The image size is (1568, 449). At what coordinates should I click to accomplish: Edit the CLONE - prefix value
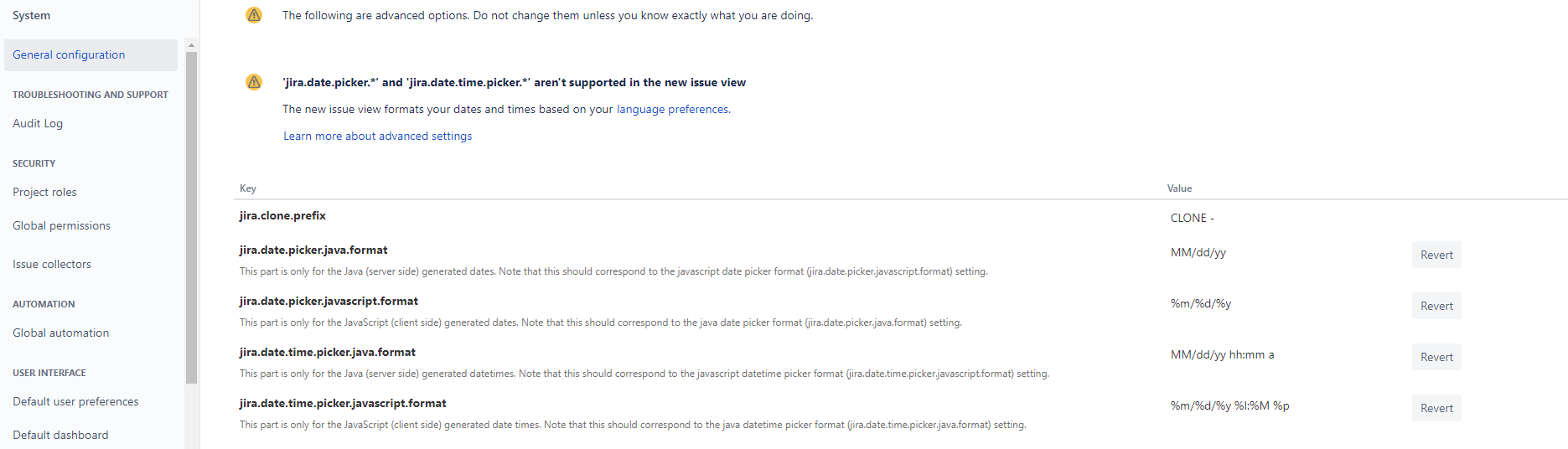pos(1193,218)
